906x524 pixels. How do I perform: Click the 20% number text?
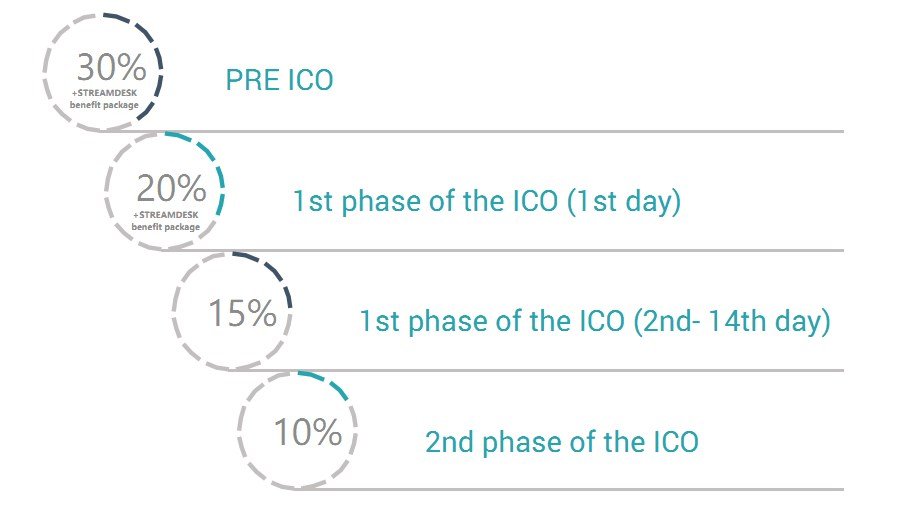(172, 188)
